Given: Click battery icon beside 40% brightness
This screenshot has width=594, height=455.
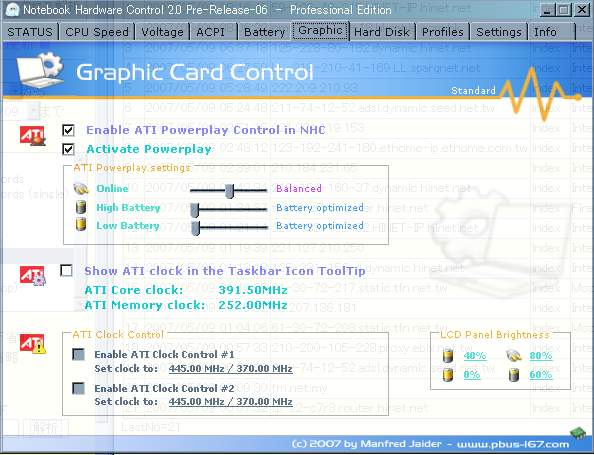Looking at the screenshot, I should (x=448, y=356).
